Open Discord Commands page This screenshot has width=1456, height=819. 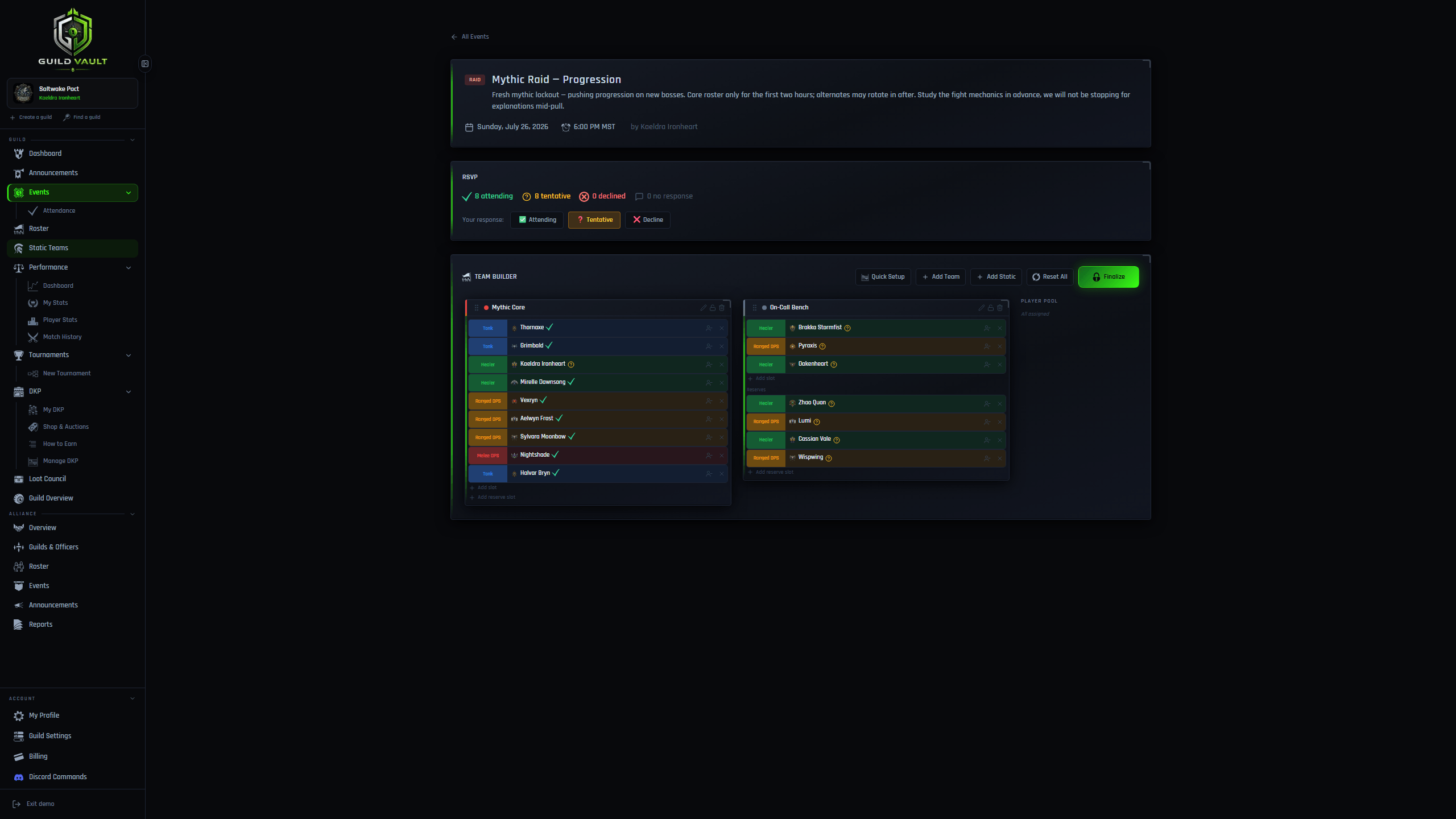(x=58, y=777)
